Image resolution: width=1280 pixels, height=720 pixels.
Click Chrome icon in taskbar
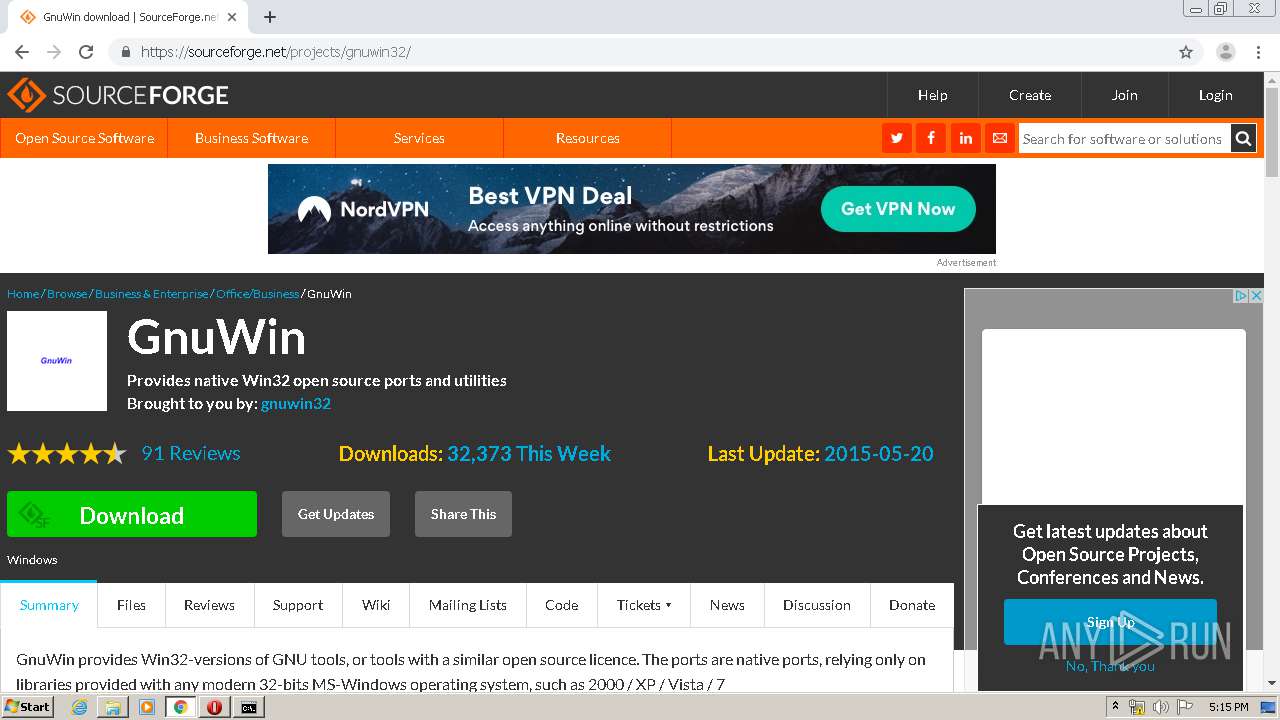[181, 707]
